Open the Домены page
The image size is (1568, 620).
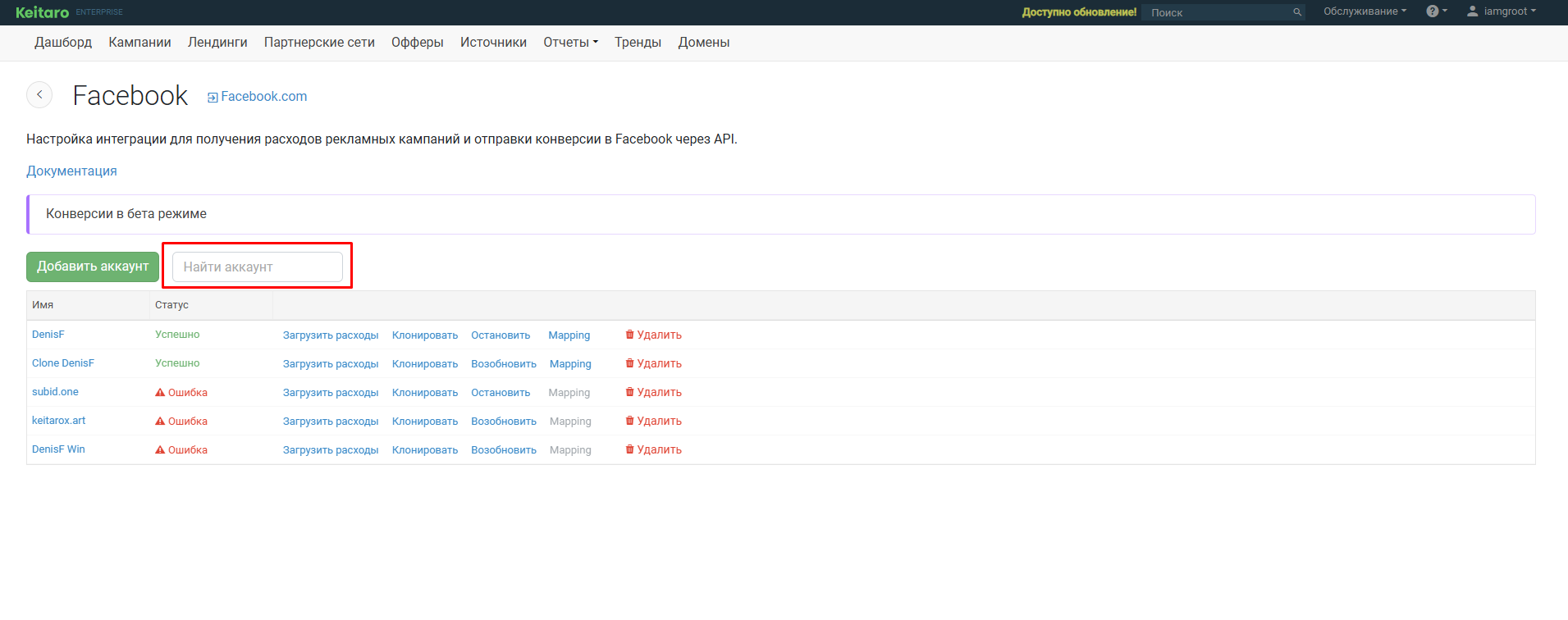pos(704,43)
